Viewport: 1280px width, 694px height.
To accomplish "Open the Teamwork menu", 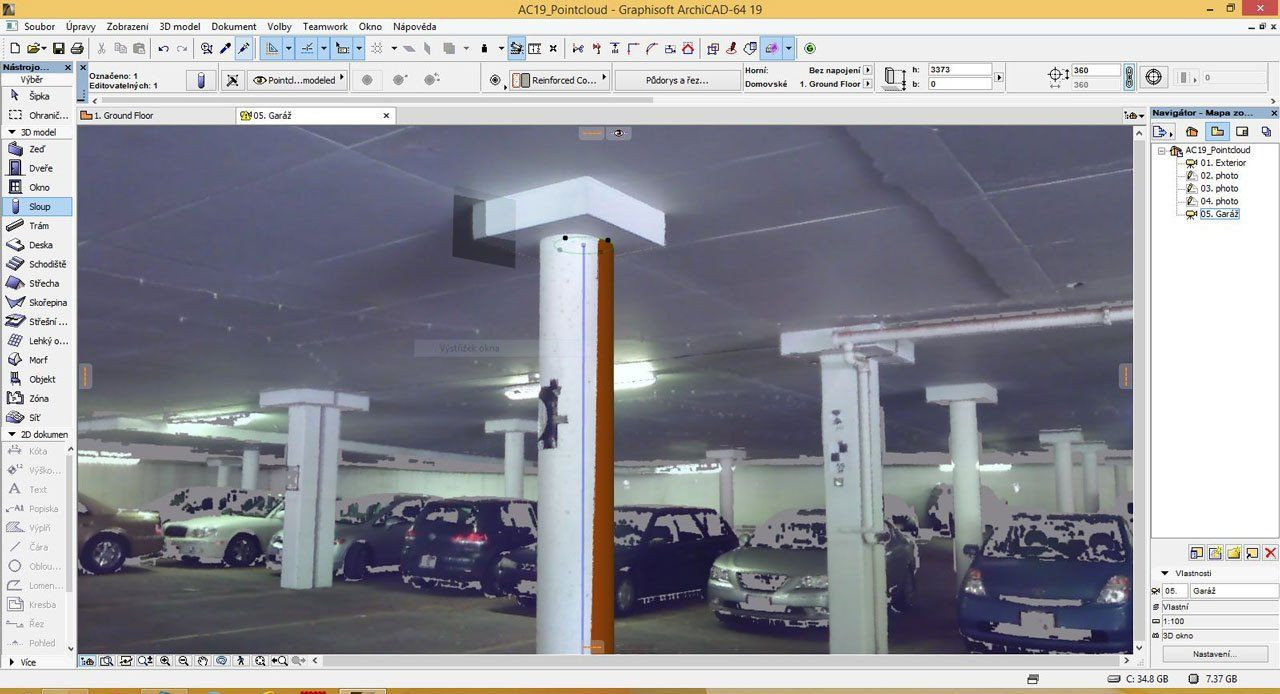I will click(327, 27).
